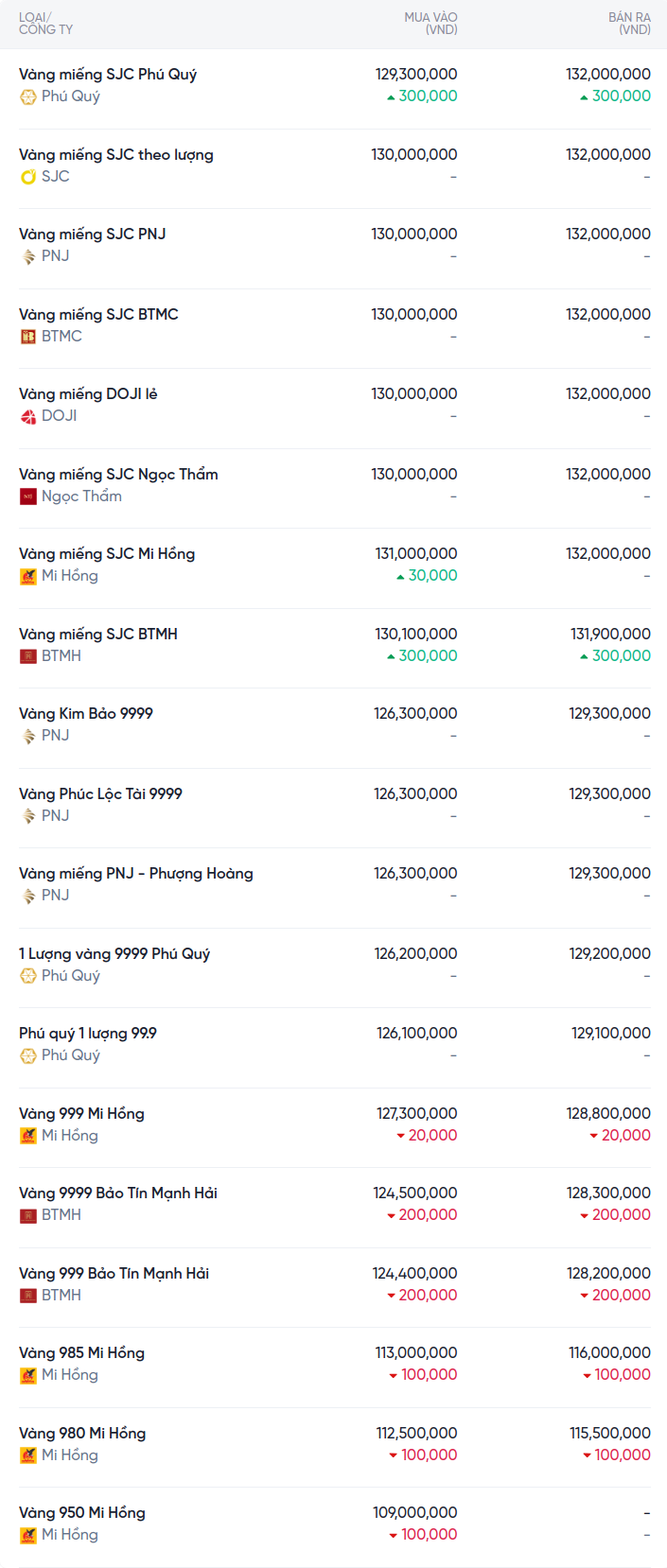This screenshot has height=1568, width=667.
Task: Click the 'Vàng 985 Mi Hồng' product name
Action: [x=81, y=1353]
